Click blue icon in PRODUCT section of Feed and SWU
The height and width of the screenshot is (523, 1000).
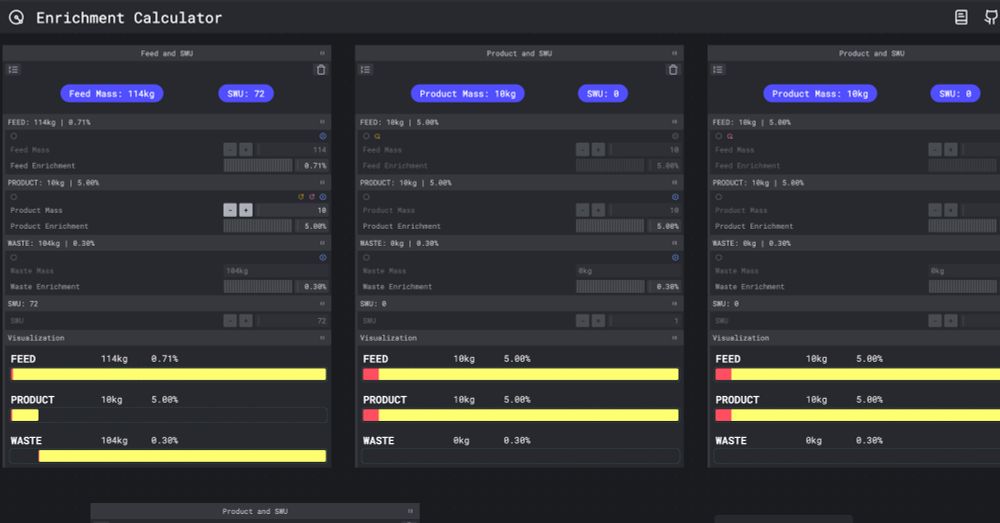(x=323, y=196)
